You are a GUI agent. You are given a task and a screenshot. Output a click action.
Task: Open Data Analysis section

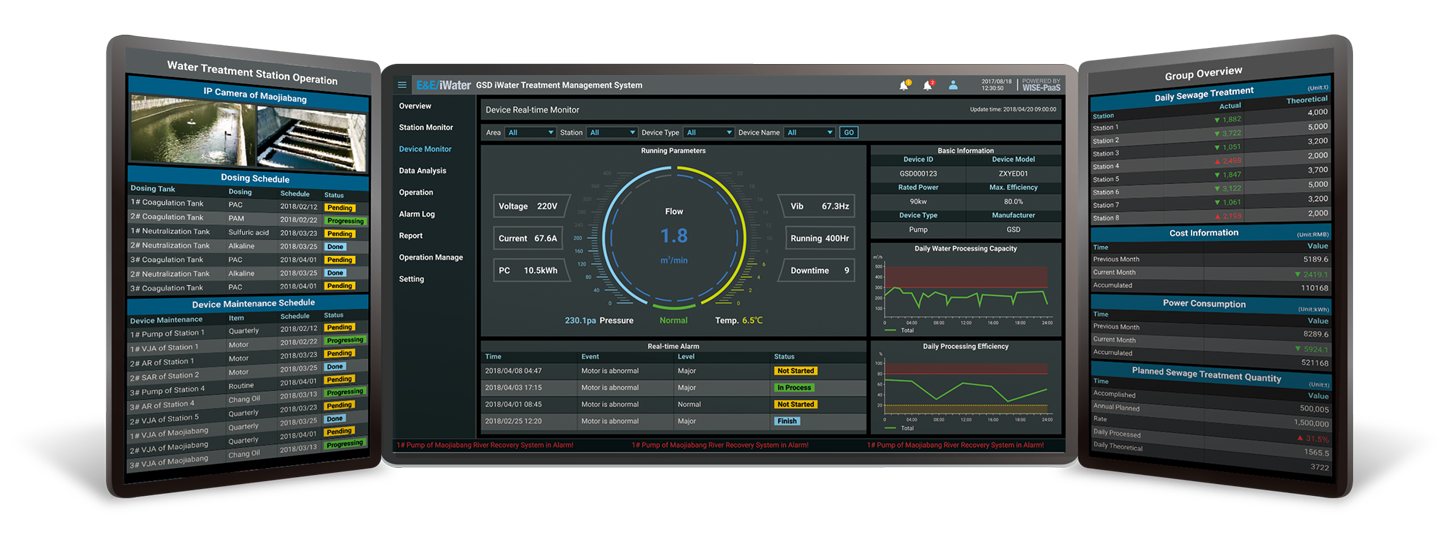[423, 171]
